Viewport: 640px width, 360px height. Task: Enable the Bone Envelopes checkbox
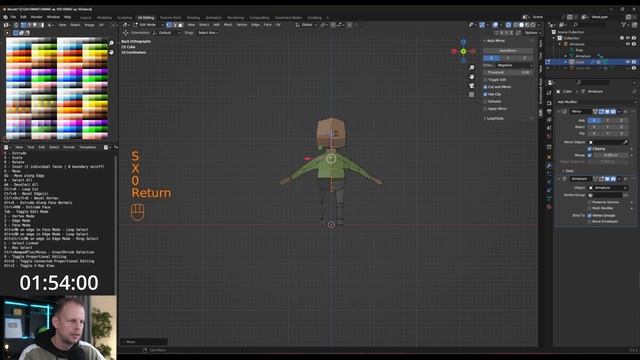point(589,221)
